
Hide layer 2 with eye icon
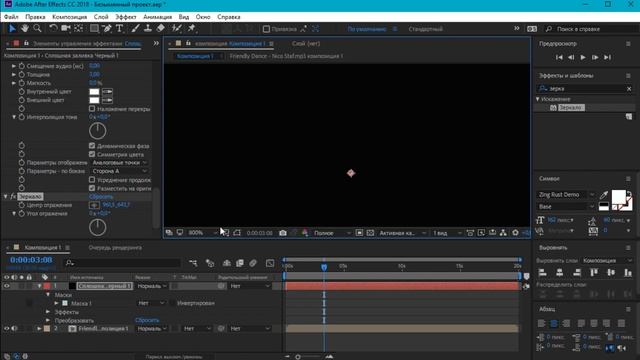(7, 329)
